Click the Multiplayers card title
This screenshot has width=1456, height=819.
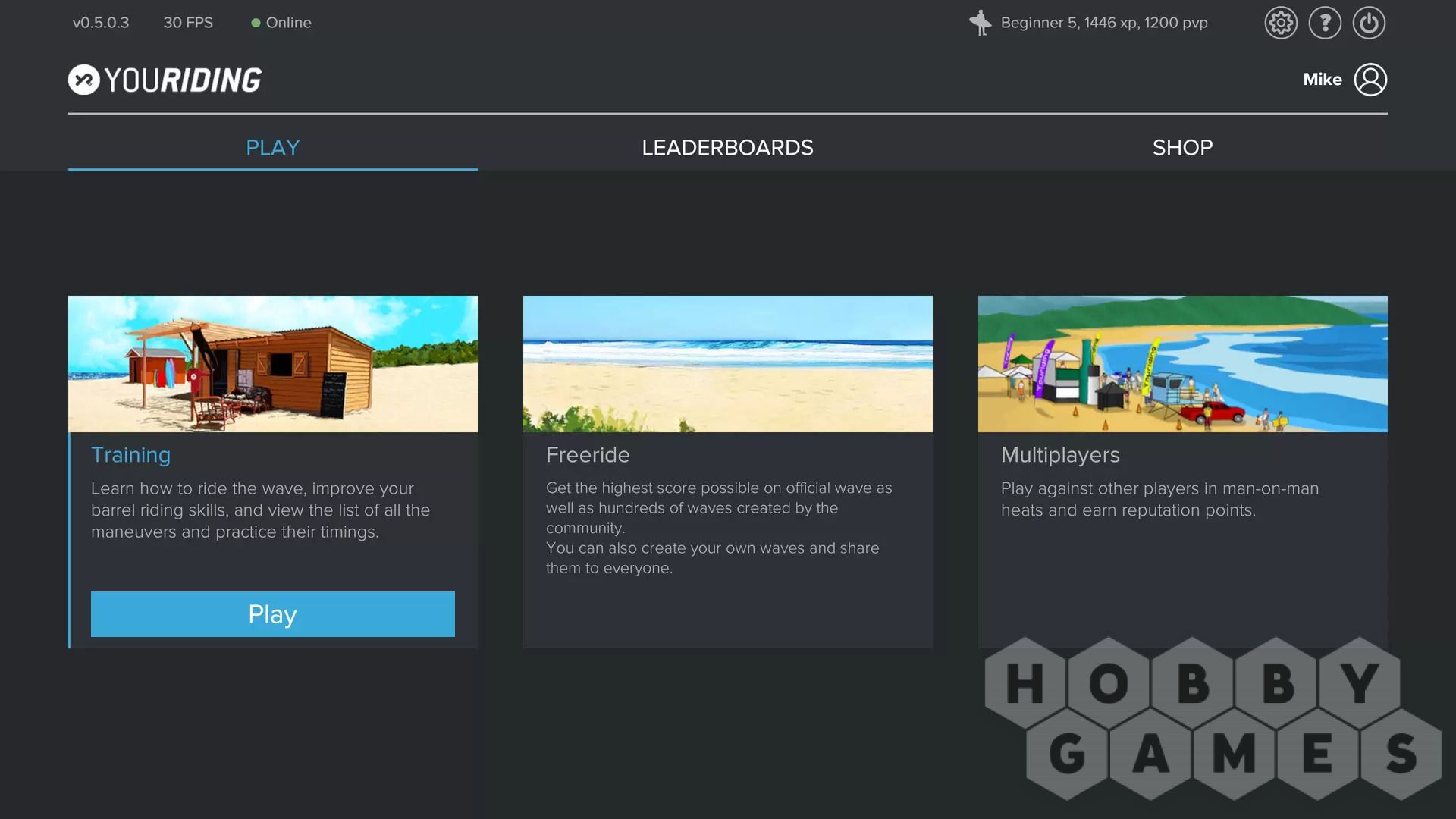pyautogui.click(x=1060, y=455)
